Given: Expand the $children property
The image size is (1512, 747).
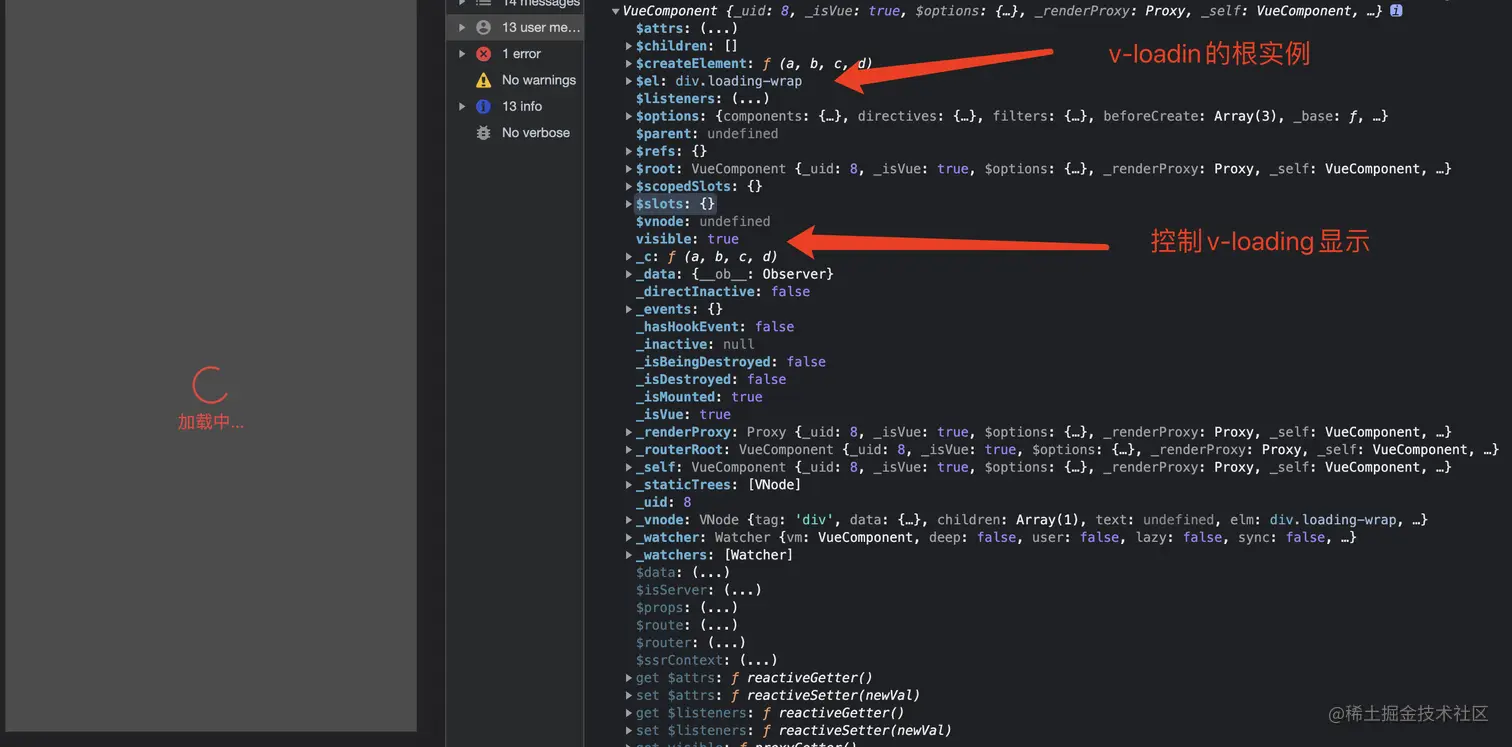Looking at the screenshot, I should pyautogui.click(x=629, y=46).
